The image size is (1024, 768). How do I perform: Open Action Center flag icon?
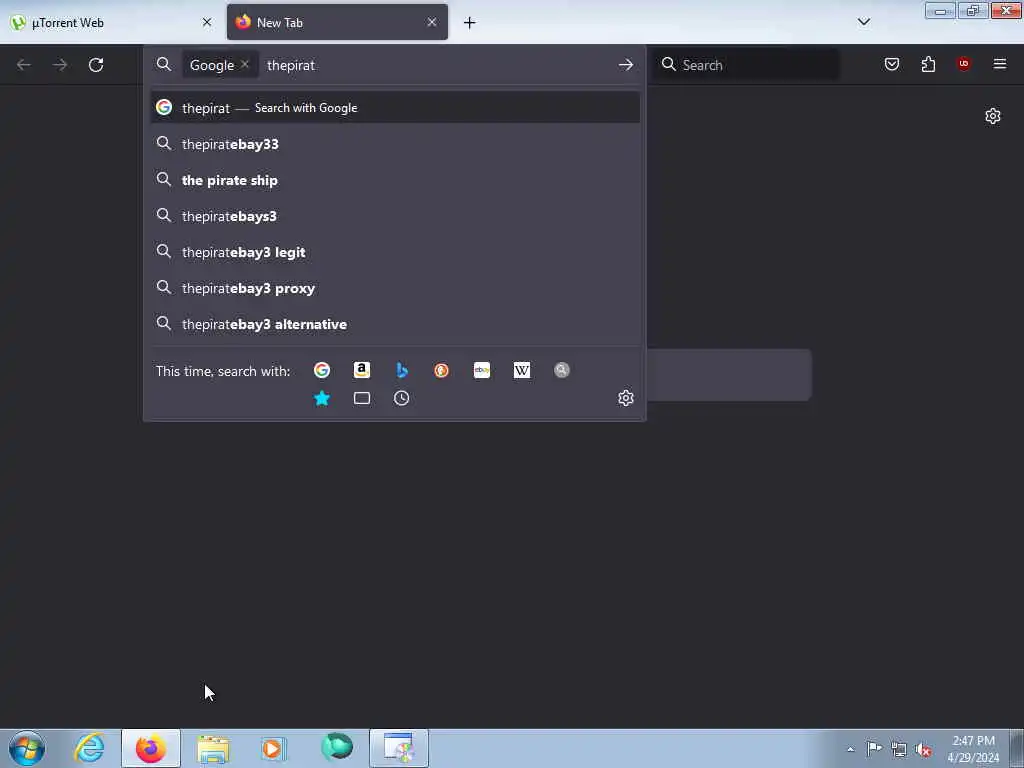click(874, 748)
